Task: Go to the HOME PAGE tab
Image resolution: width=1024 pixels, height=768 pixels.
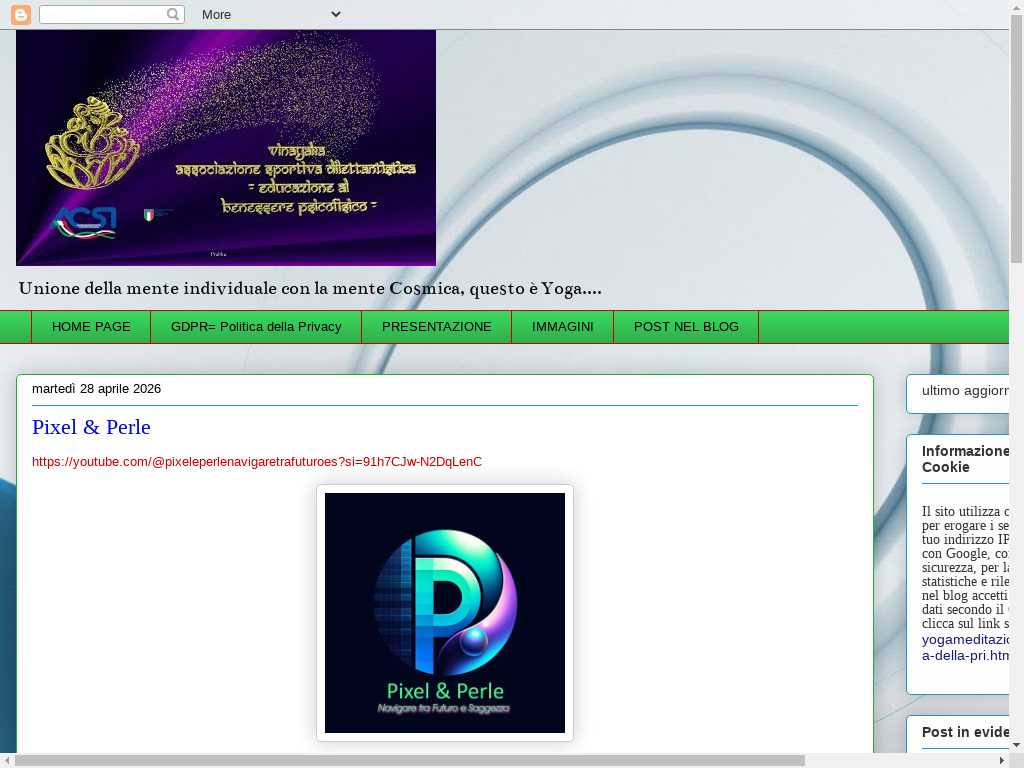Action: pos(91,327)
